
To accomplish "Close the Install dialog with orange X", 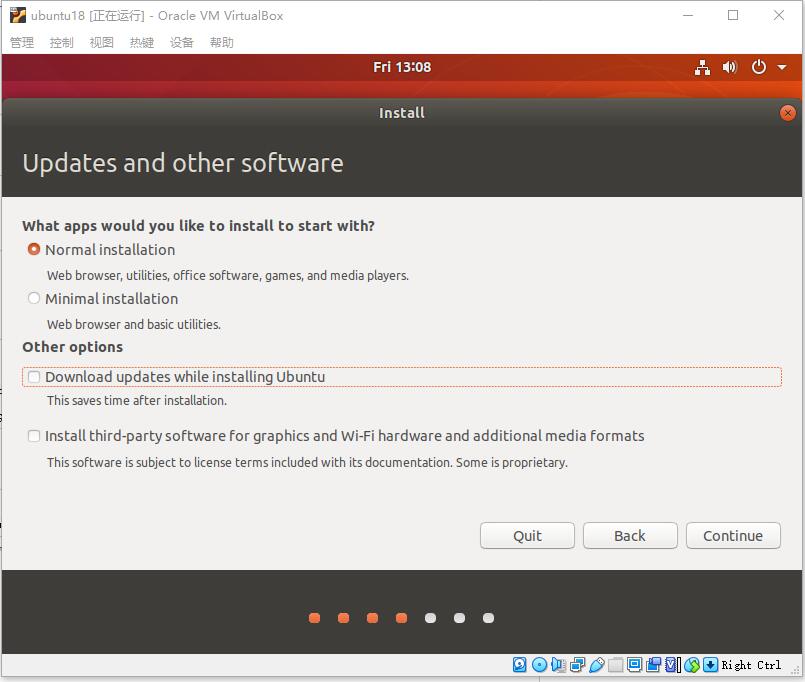I will click(787, 113).
